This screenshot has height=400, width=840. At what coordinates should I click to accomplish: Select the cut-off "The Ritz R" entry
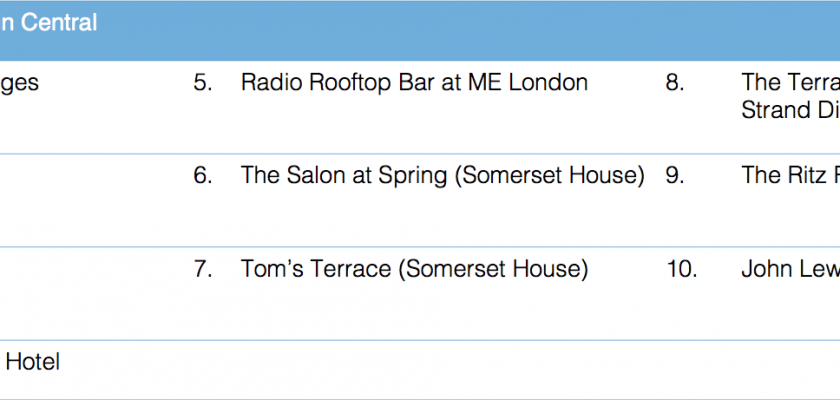790,176
